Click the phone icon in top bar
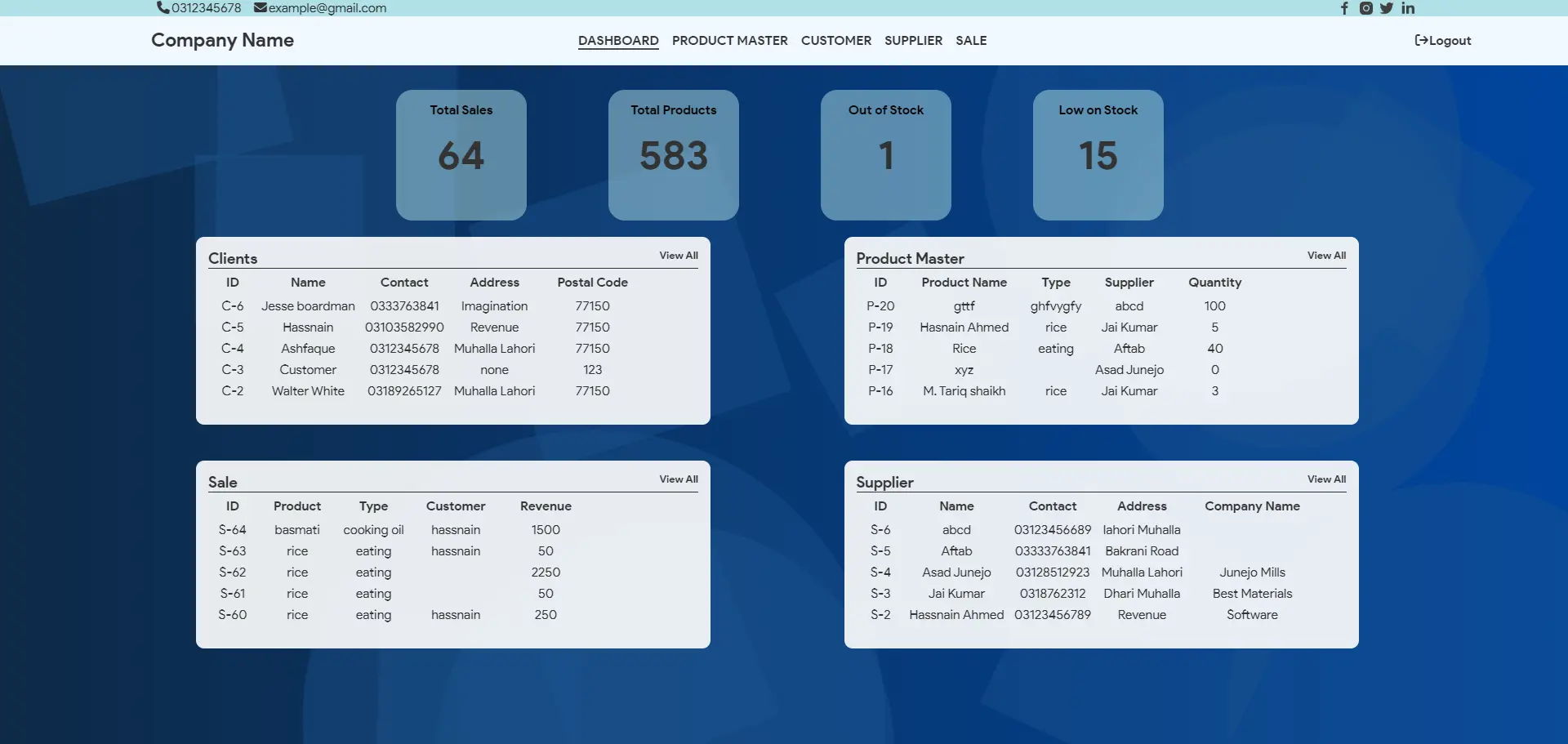This screenshot has height=744, width=1568. 163,7
